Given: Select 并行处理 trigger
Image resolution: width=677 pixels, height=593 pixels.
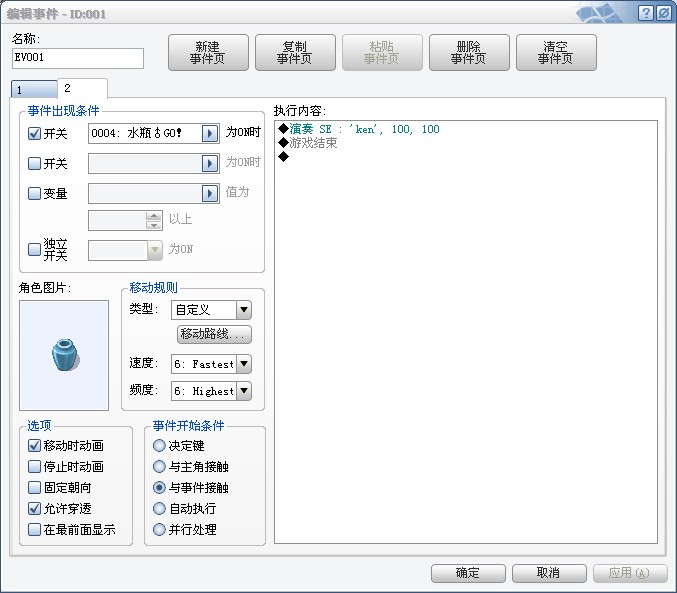Looking at the screenshot, I should coord(159,530).
